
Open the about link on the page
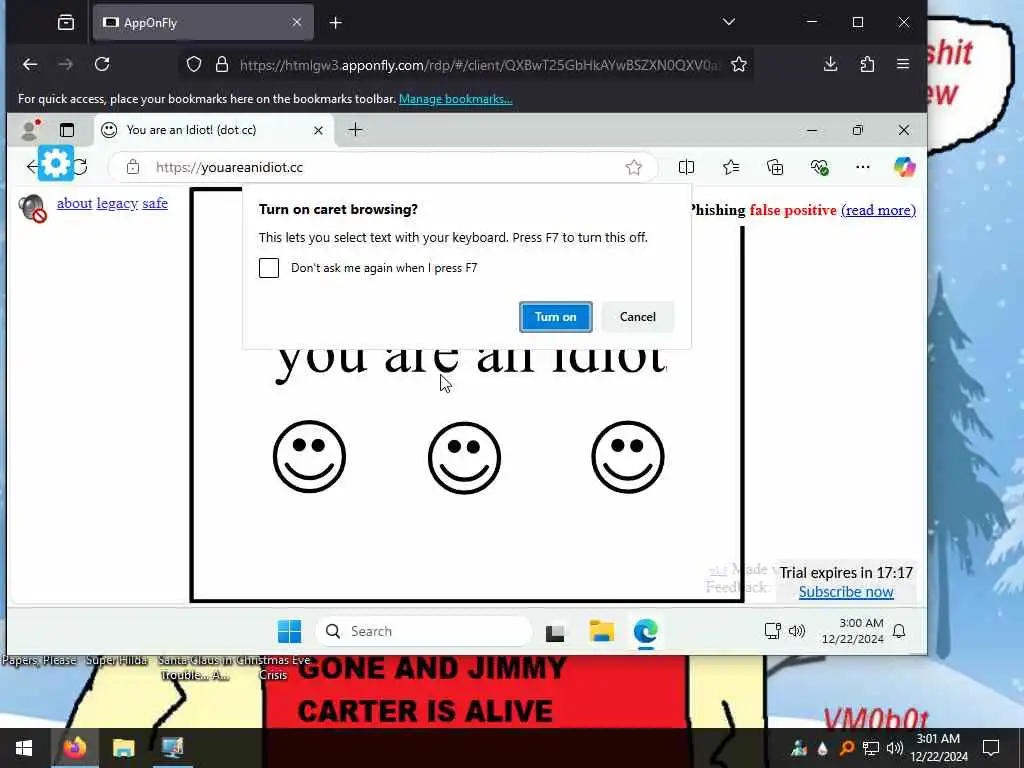[74, 203]
